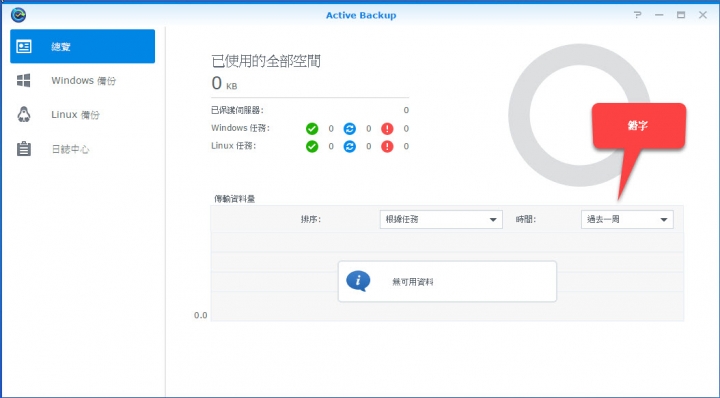
Task: Click green success icon for Windows 任務
Action: pos(312,129)
